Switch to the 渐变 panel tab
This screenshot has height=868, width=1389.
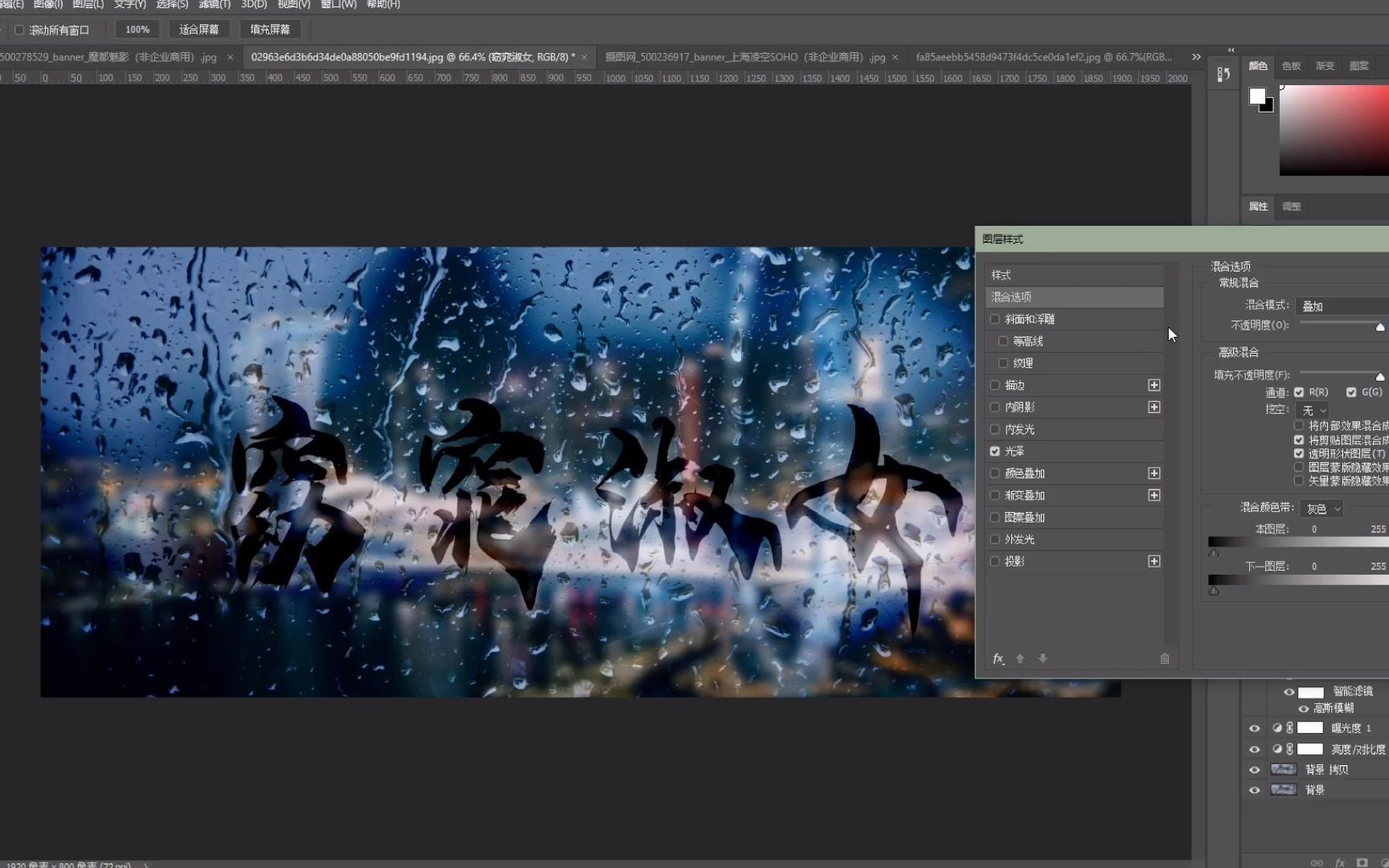1325,66
